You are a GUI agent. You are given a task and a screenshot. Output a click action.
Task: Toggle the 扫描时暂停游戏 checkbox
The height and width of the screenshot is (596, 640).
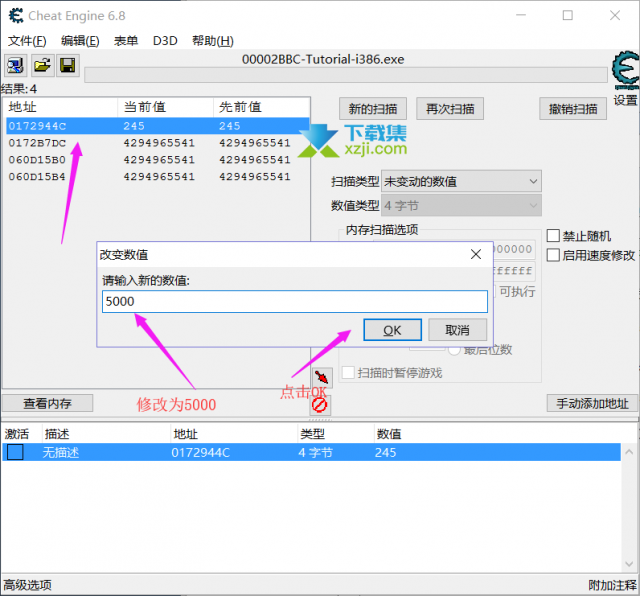pos(348,372)
